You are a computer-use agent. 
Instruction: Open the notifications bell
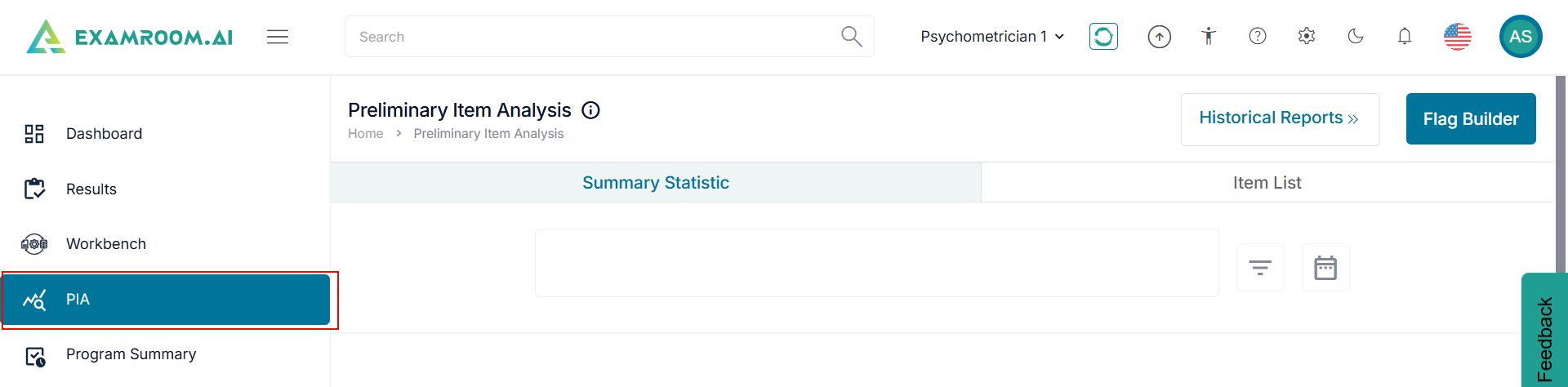[x=1405, y=36]
